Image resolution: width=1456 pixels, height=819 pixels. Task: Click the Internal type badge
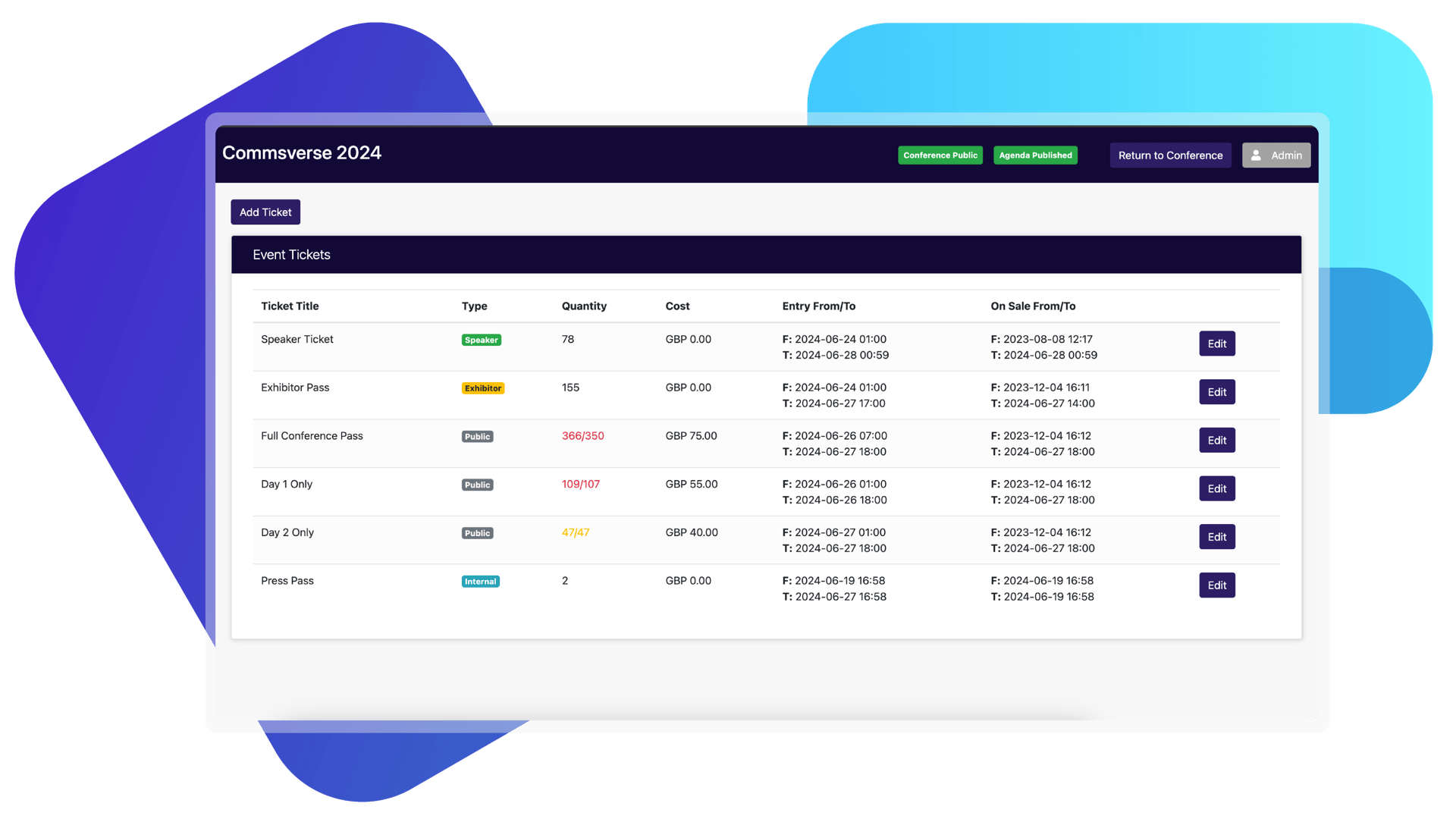point(481,582)
